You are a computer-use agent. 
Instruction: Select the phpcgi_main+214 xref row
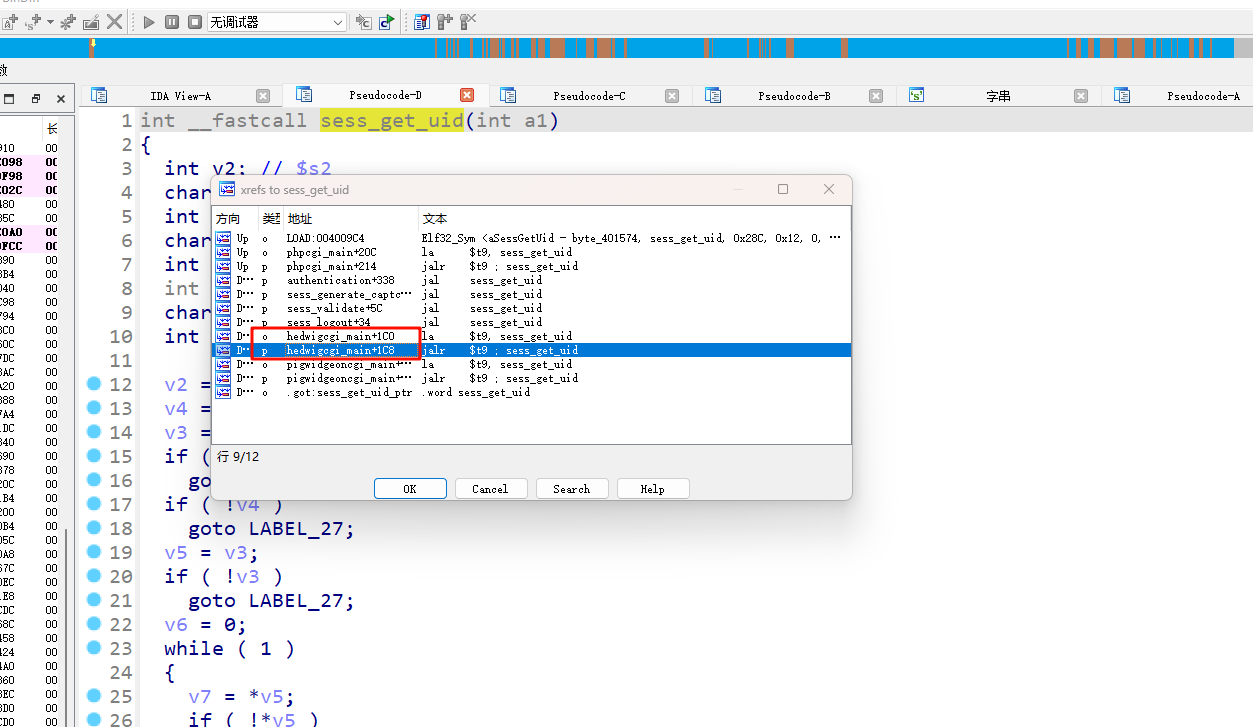531,266
